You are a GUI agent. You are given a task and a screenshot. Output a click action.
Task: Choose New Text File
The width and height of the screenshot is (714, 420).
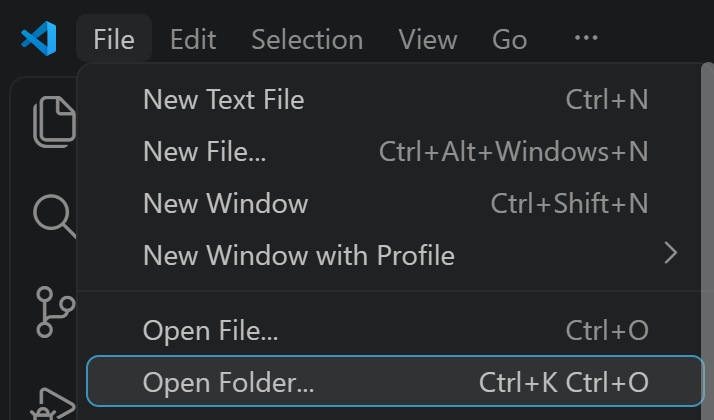tap(390, 99)
